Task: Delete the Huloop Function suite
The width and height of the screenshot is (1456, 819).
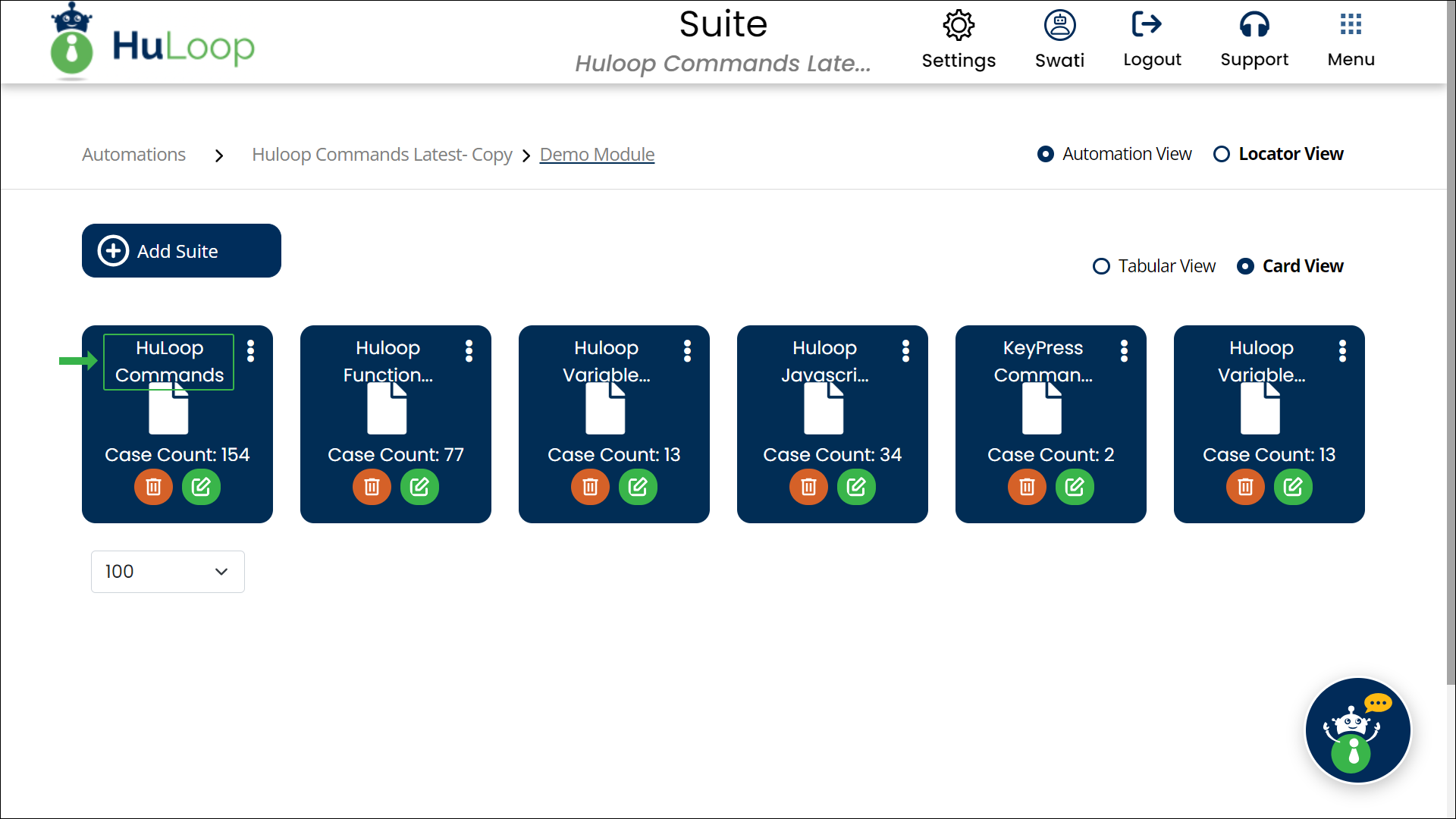Action: [x=372, y=487]
